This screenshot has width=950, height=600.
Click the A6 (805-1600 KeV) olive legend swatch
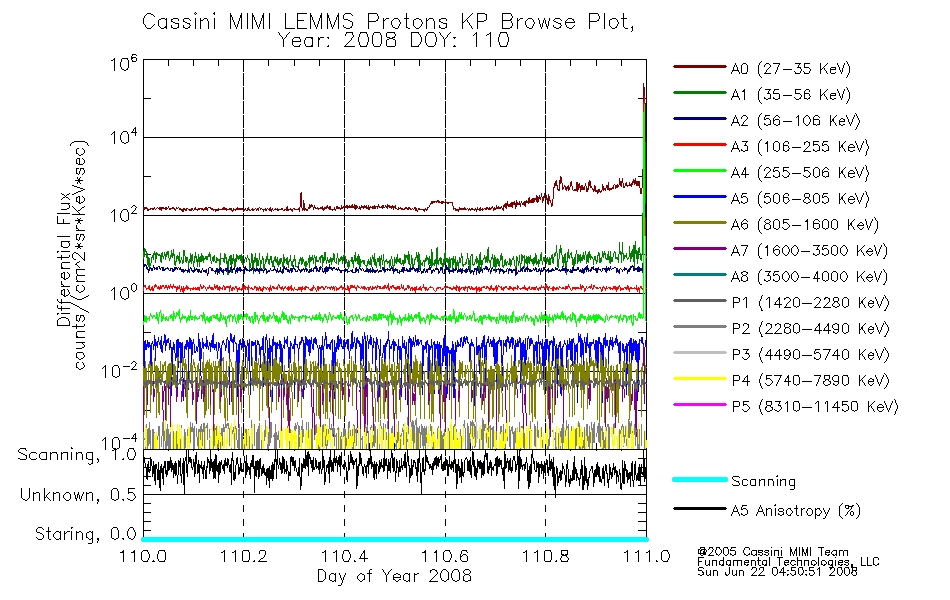(x=700, y=223)
